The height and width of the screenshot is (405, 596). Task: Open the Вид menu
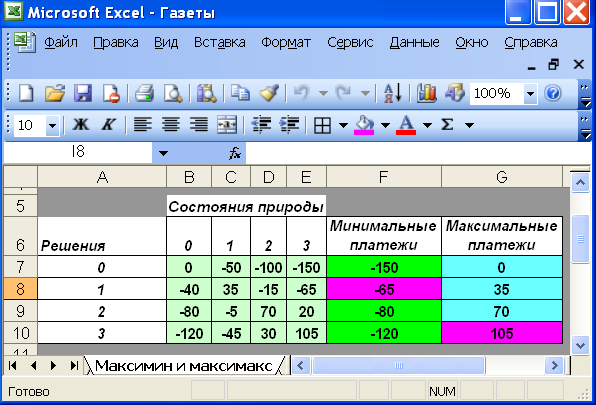166,42
